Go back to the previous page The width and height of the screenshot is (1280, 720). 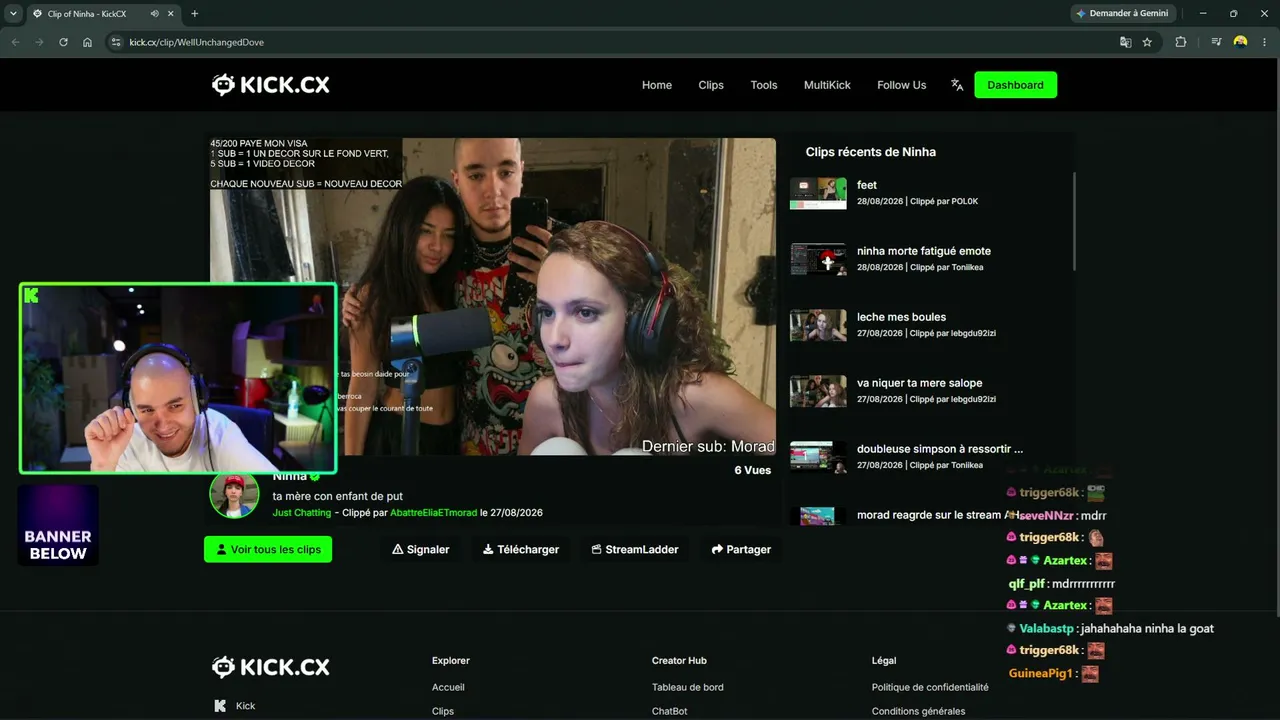point(15,42)
